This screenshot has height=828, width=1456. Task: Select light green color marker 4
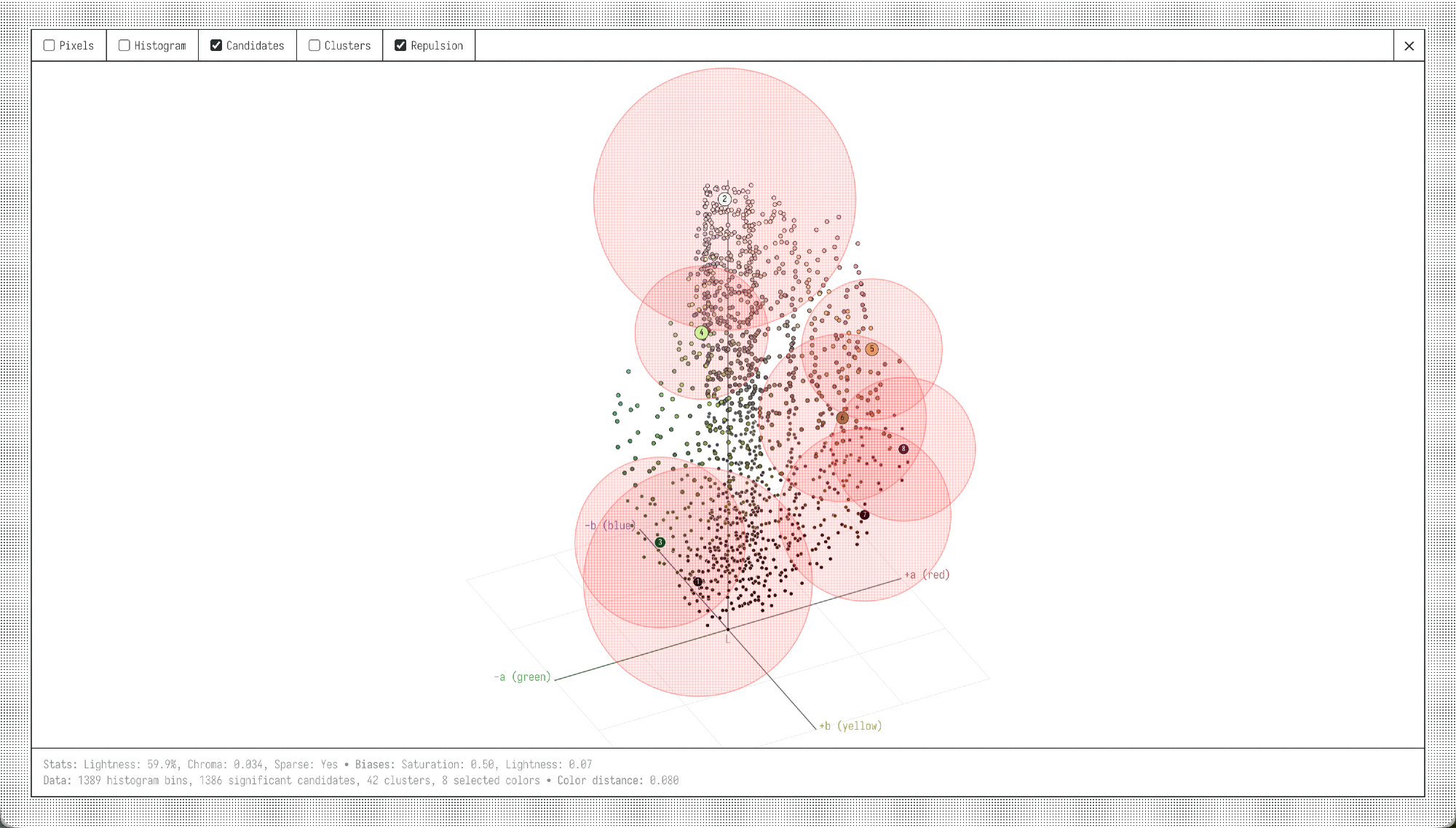coord(701,333)
